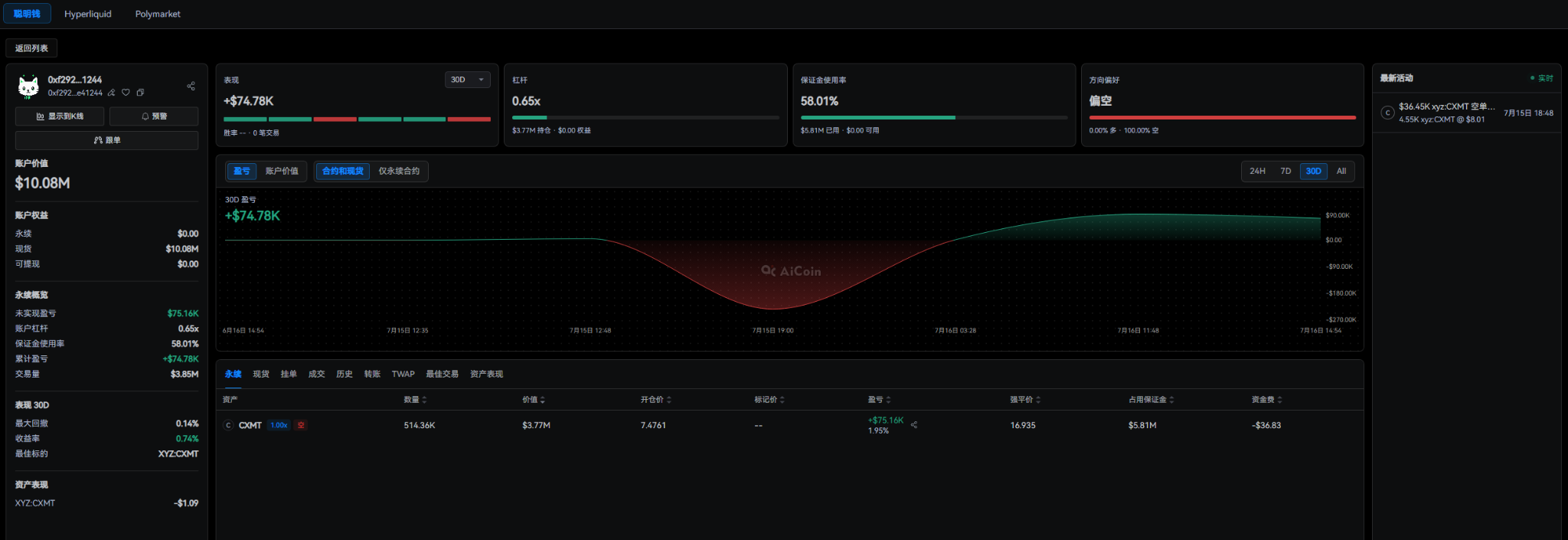Sort positions by 强平价 column

pyautogui.click(x=1025, y=400)
